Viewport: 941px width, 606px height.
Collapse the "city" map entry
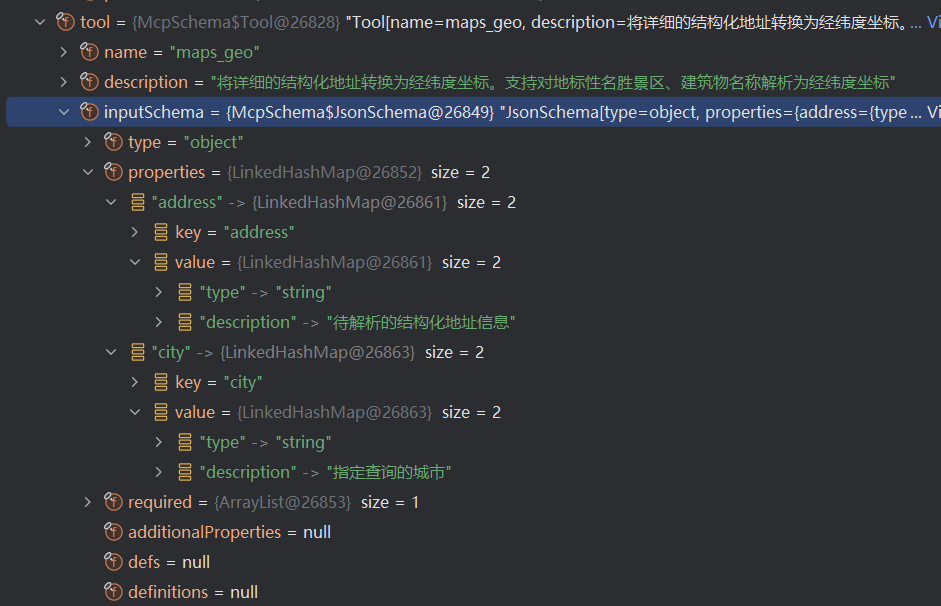(111, 352)
